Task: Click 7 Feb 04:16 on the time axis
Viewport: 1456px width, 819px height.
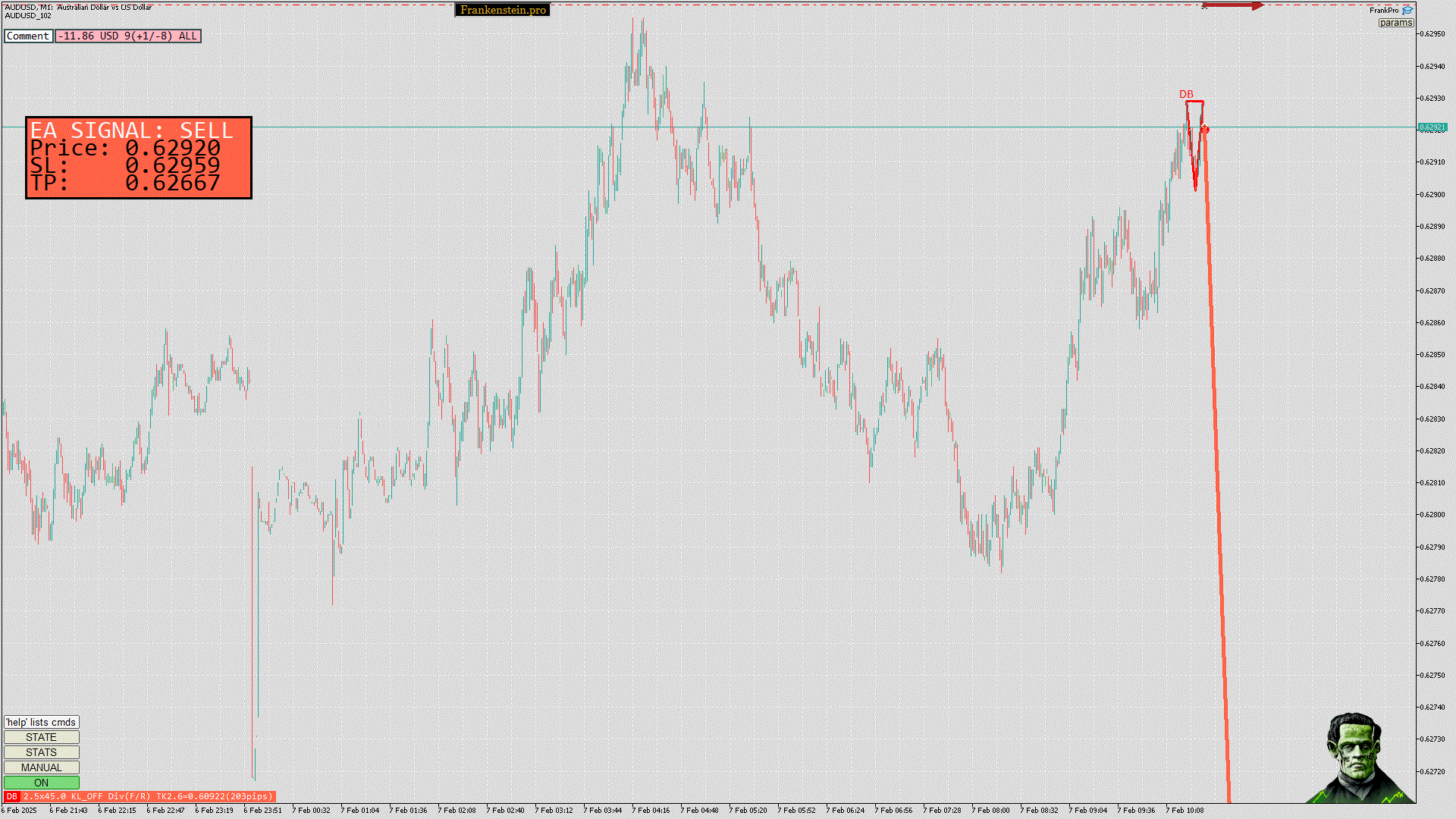Action: point(651,810)
